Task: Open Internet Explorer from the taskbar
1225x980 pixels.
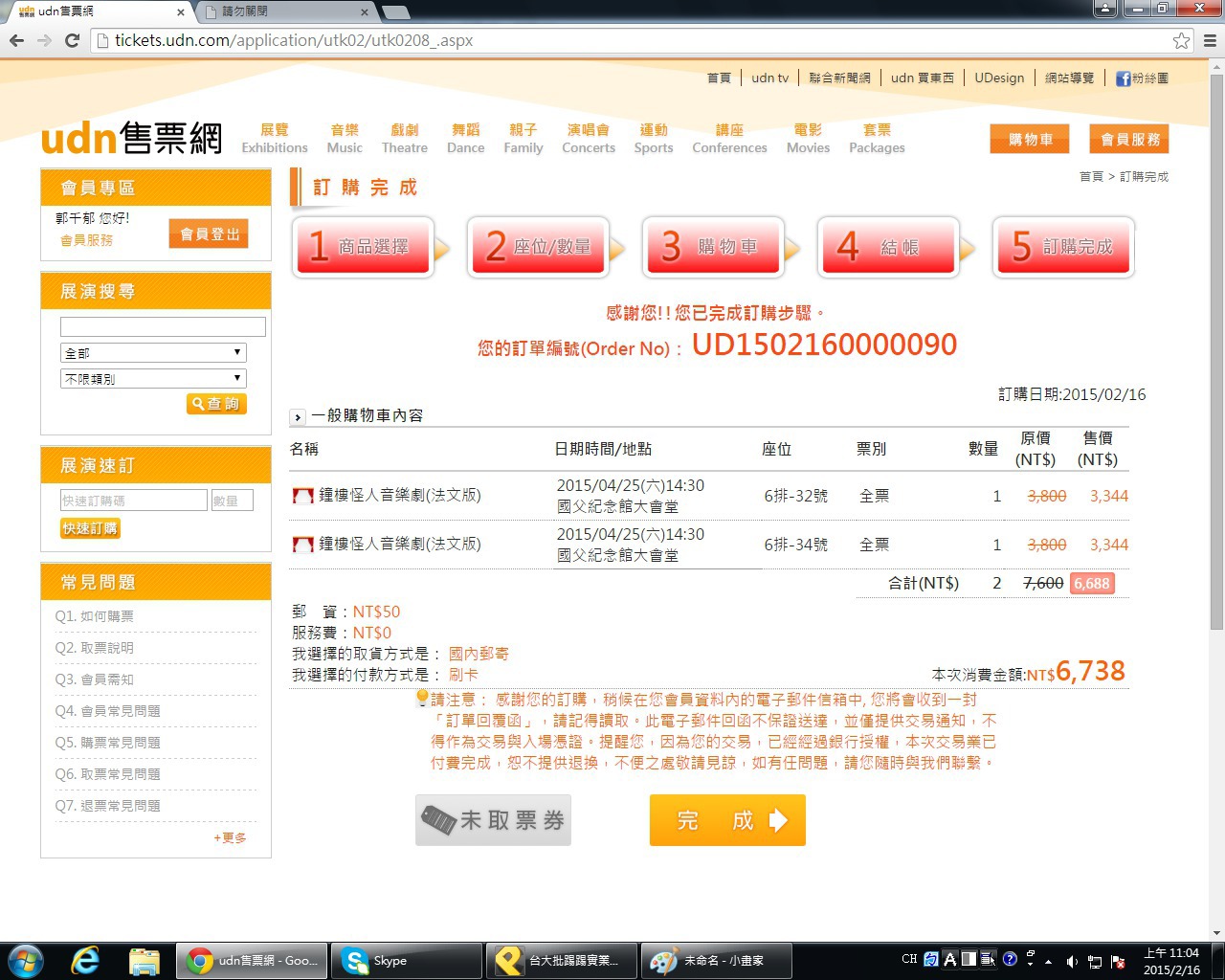Action: click(x=85, y=960)
